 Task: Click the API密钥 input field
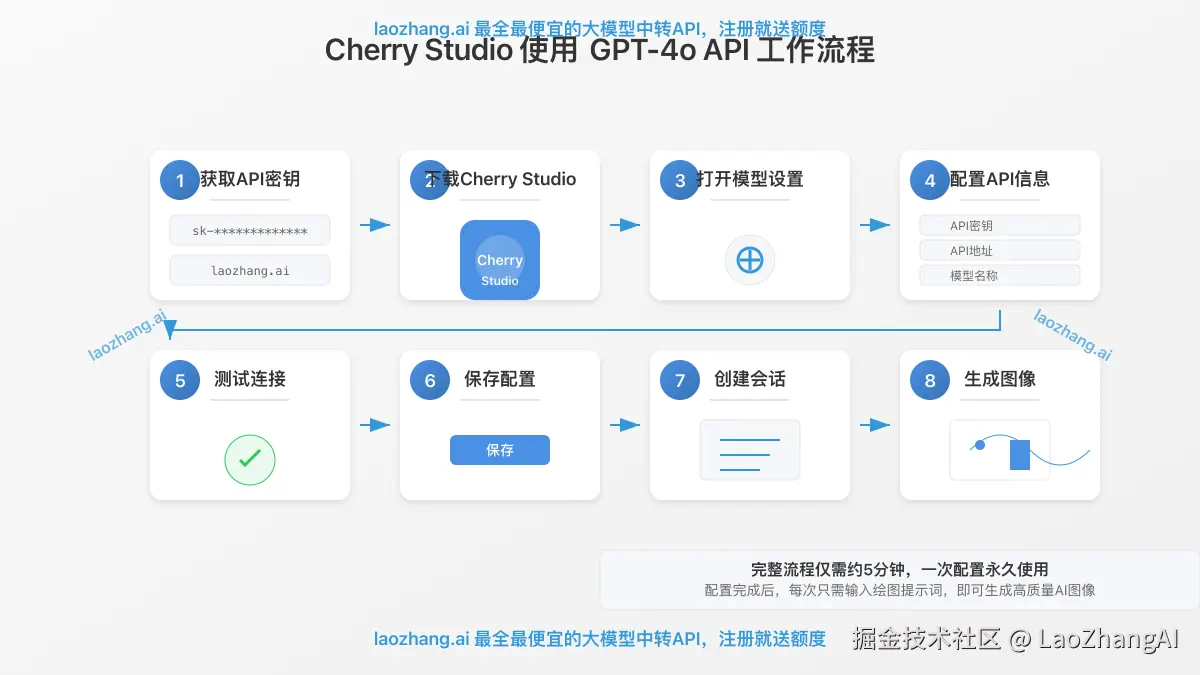[x=999, y=225]
